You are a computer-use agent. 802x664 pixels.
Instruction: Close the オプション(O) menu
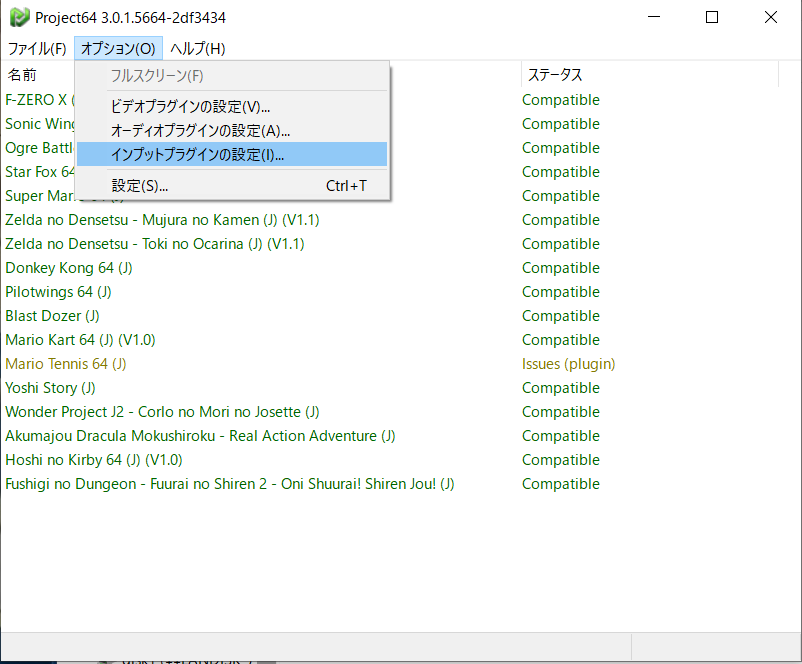click(x=118, y=49)
